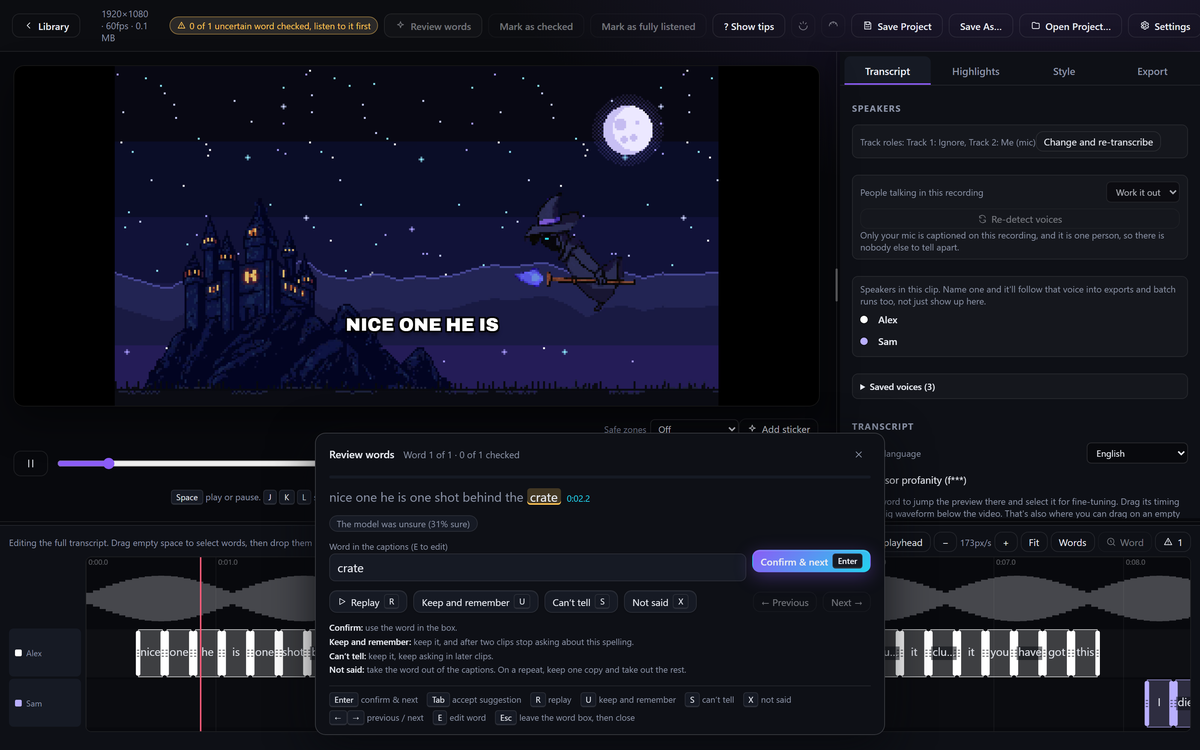
Task: Click the redo arrow icon
Action: click(834, 26)
